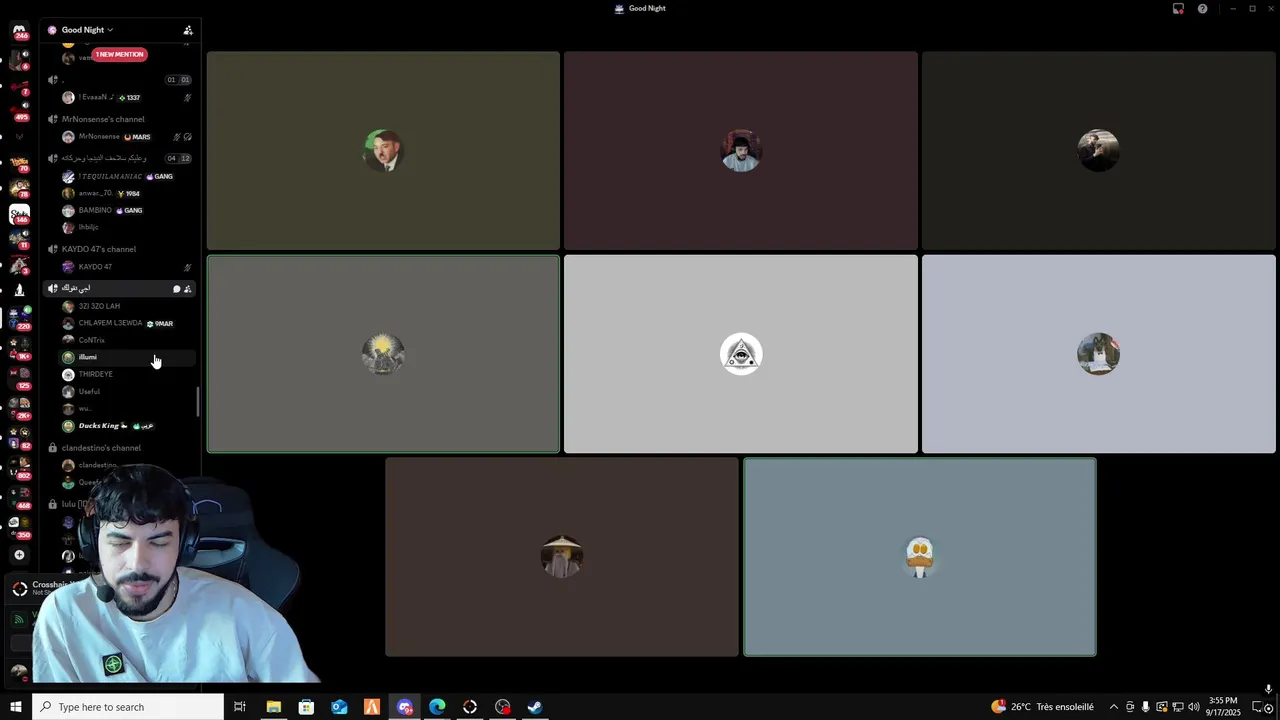
Task: Select user KAYDO 47
Action: [x=125, y=267]
